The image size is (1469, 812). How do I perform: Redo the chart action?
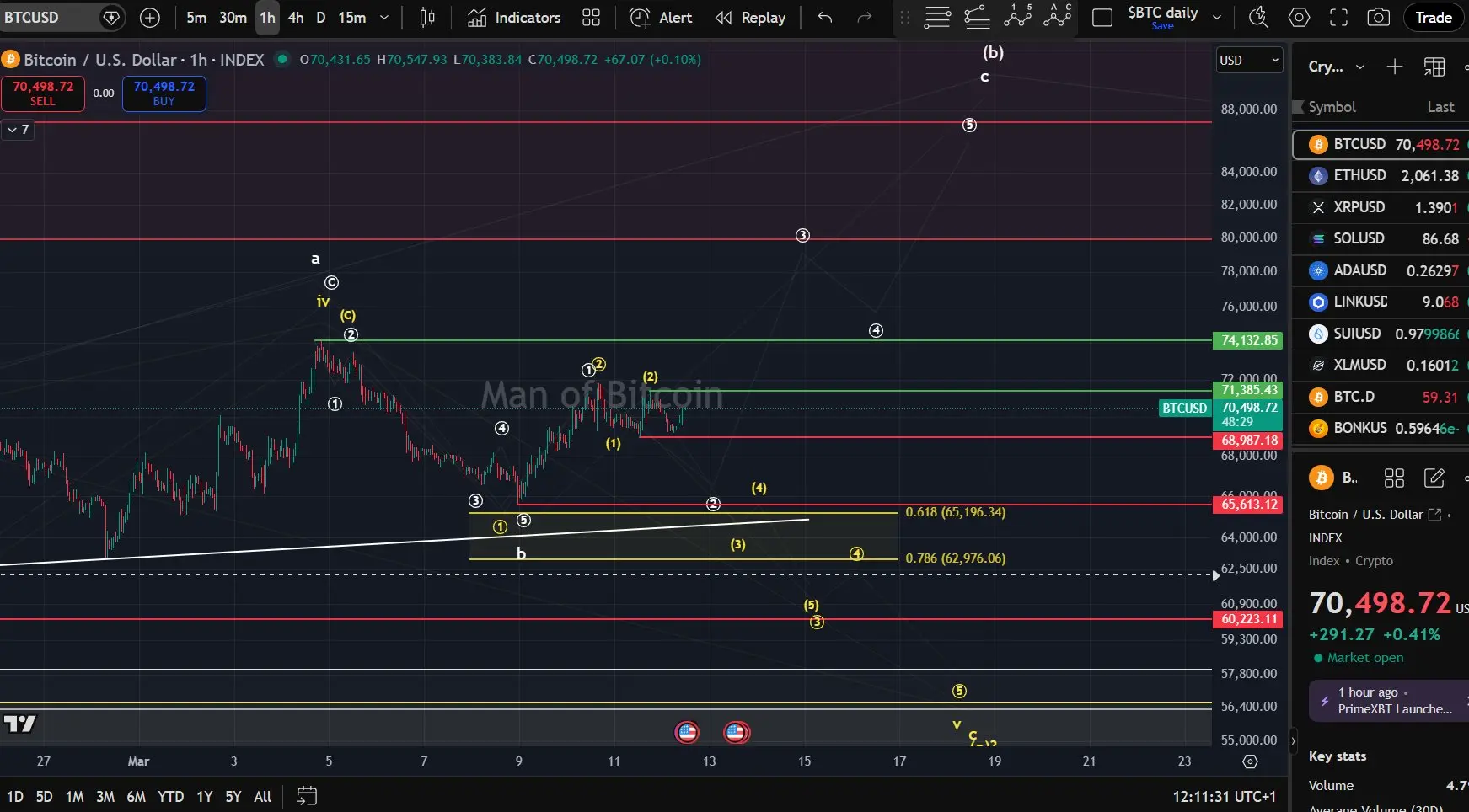click(x=864, y=17)
